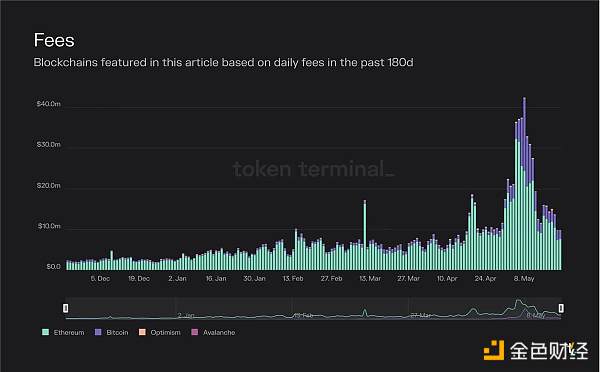The image size is (600, 372).
Task: Click the tallest fee bar in May
Action: (524, 184)
